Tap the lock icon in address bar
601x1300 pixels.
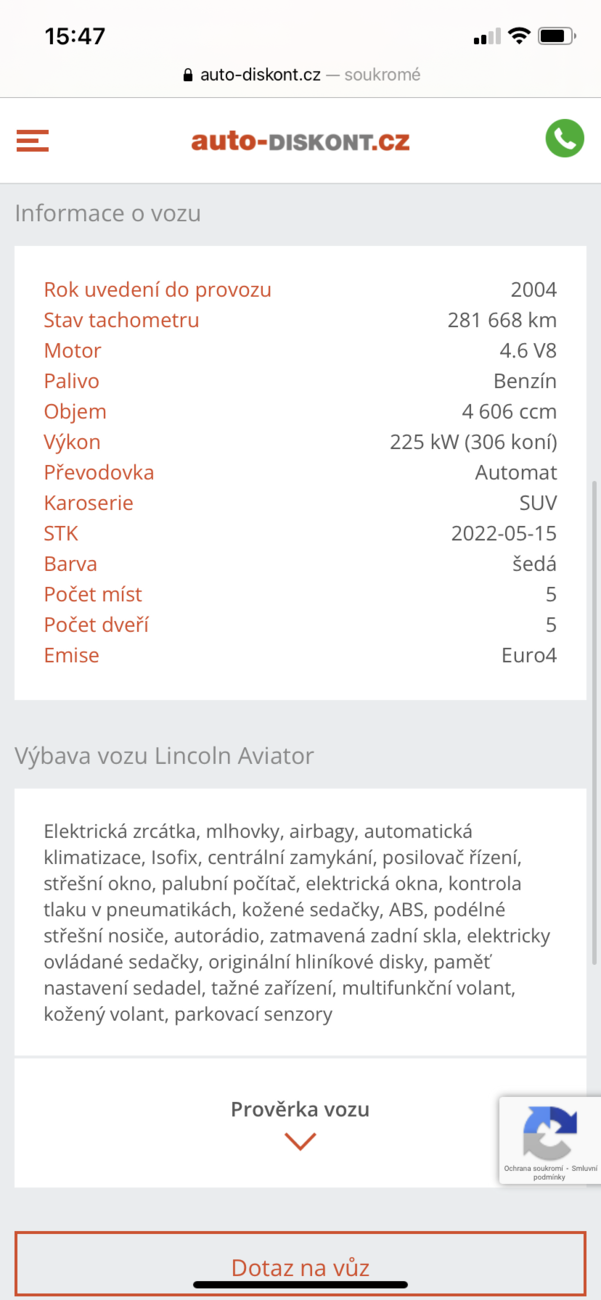pos(188,75)
